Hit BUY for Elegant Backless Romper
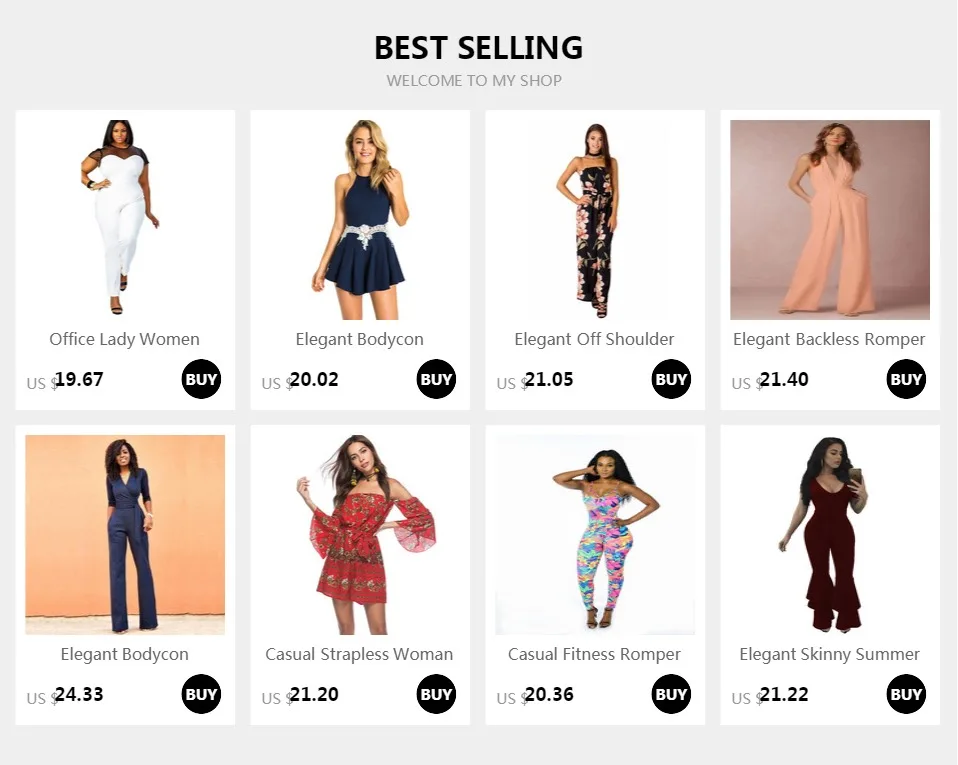 tap(906, 379)
